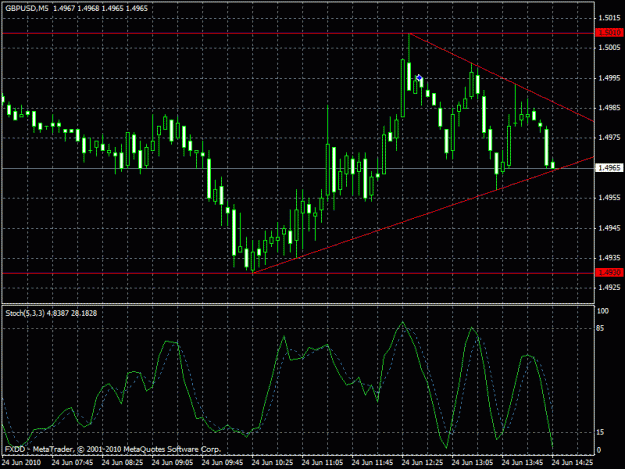Click the Stoch(5,3,3) indicator label
This screenshot has height=469, width=625.
(x=51, y=313)
